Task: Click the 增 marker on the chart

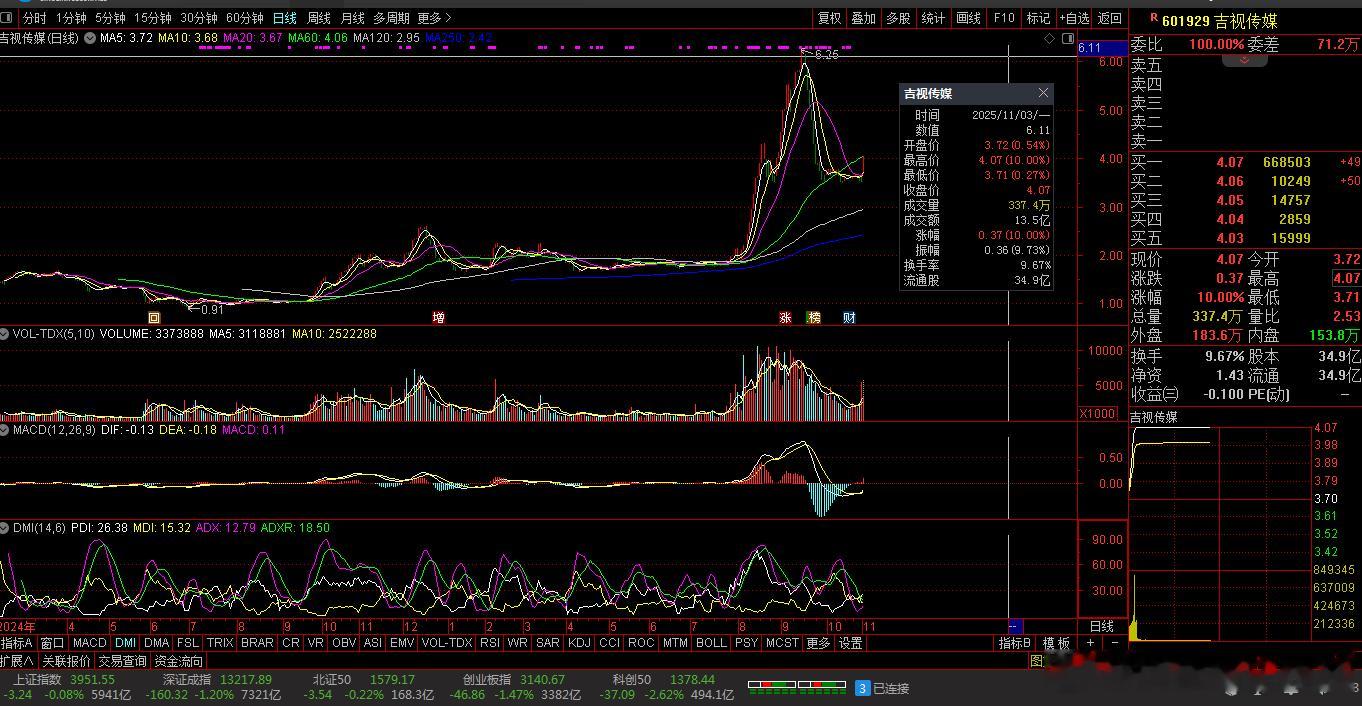Action: pyautogui.click(x=438, y=317)
